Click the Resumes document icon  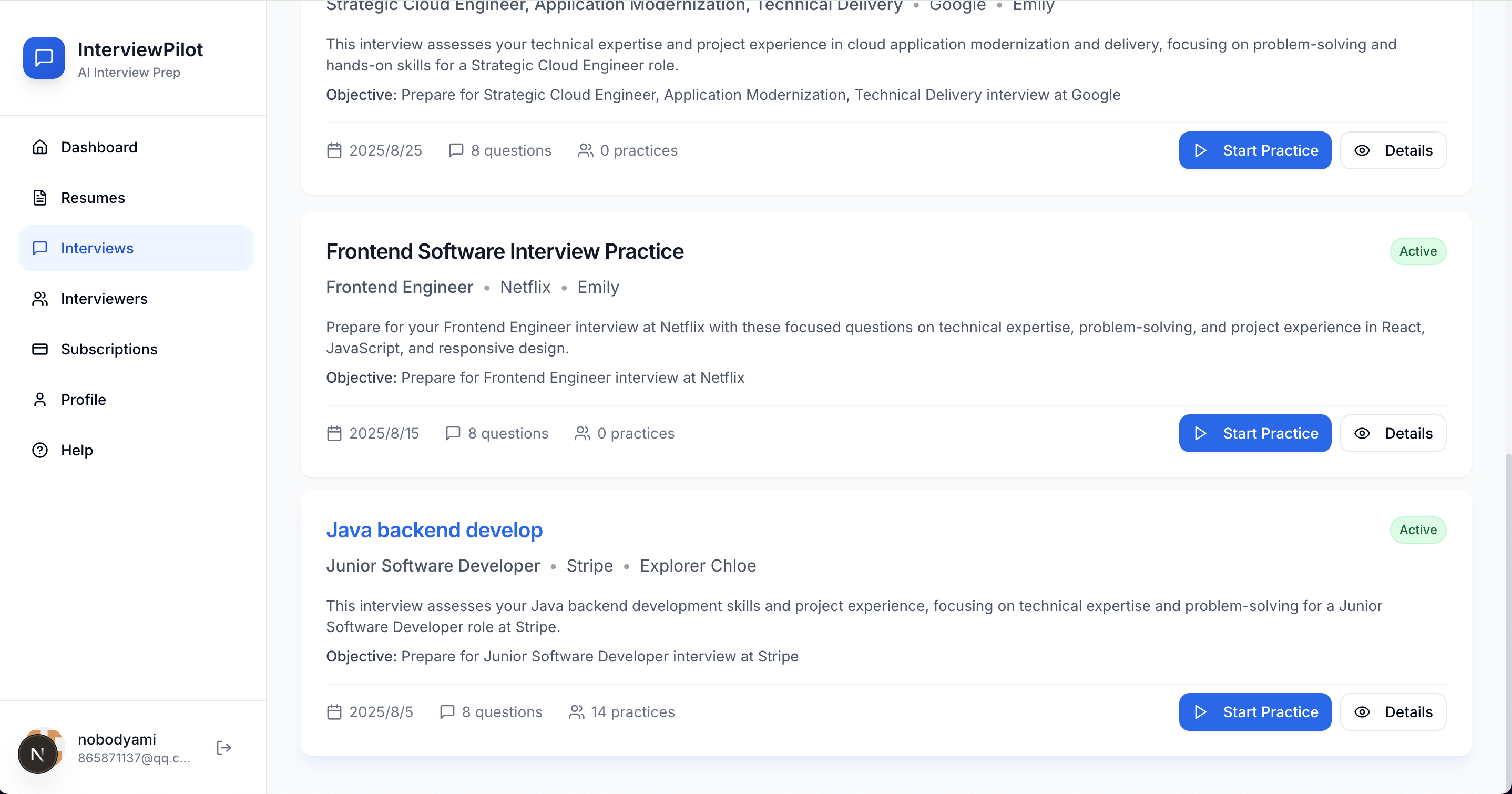[40, 198]
